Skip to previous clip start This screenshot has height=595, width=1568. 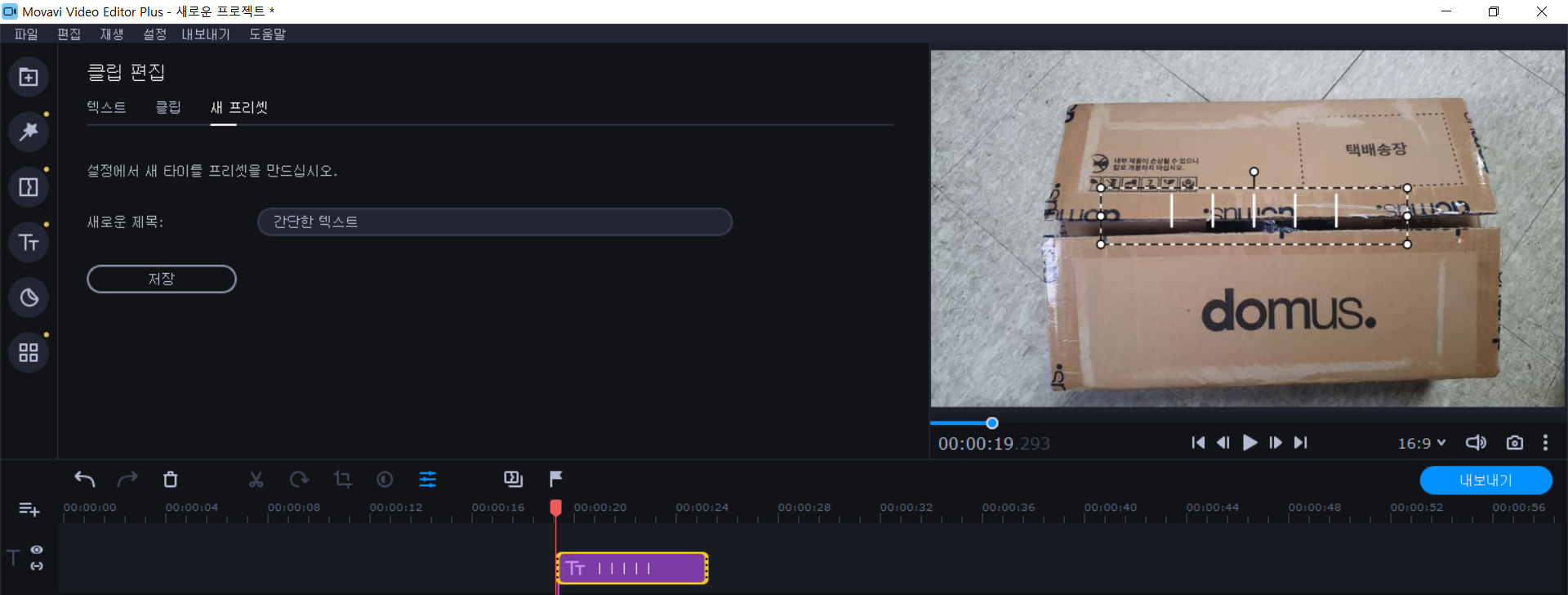1198,442
